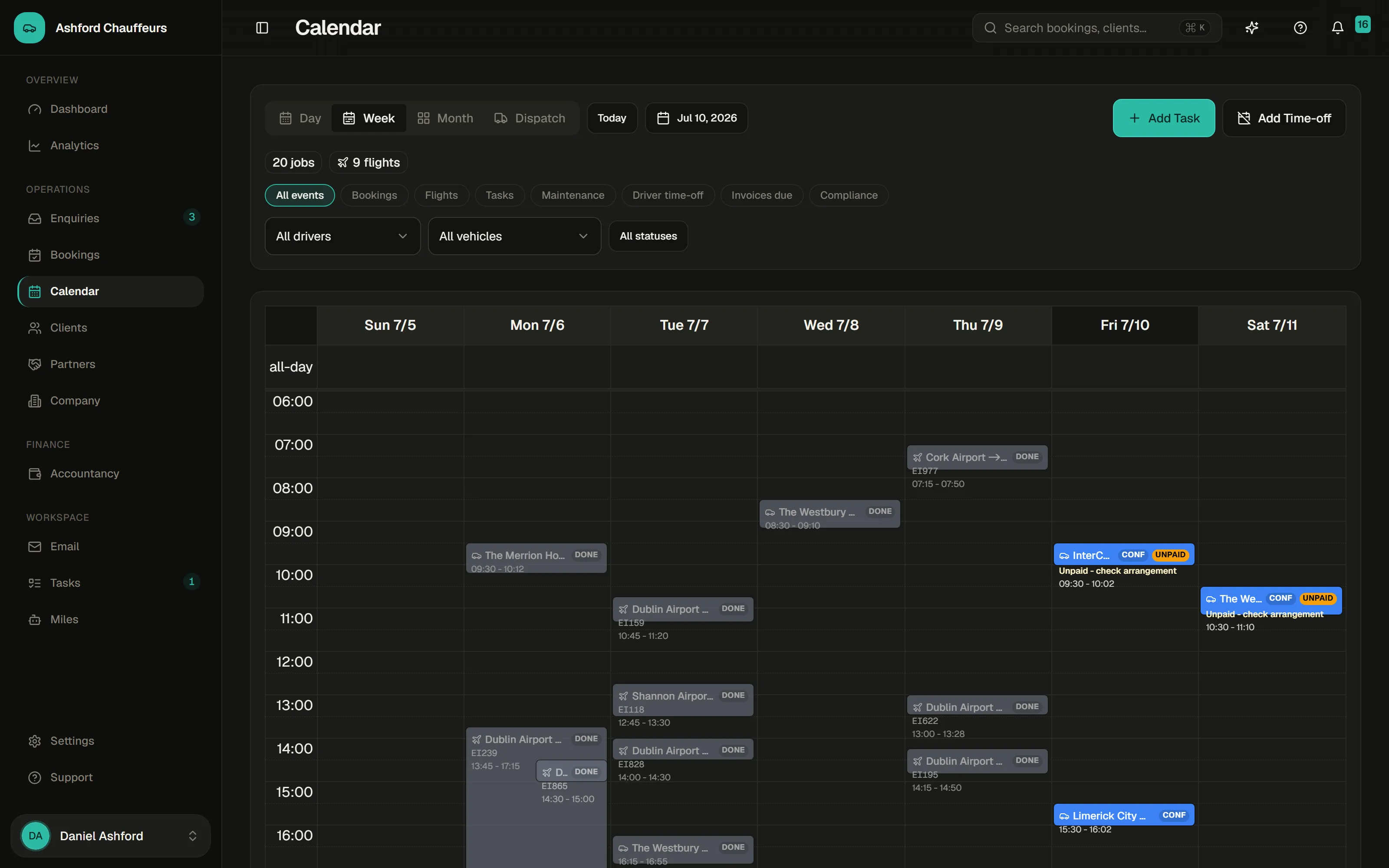Screen dimensions: 1389x868
Task: Click the Miles vehicle icon
Action: (34, 619)
